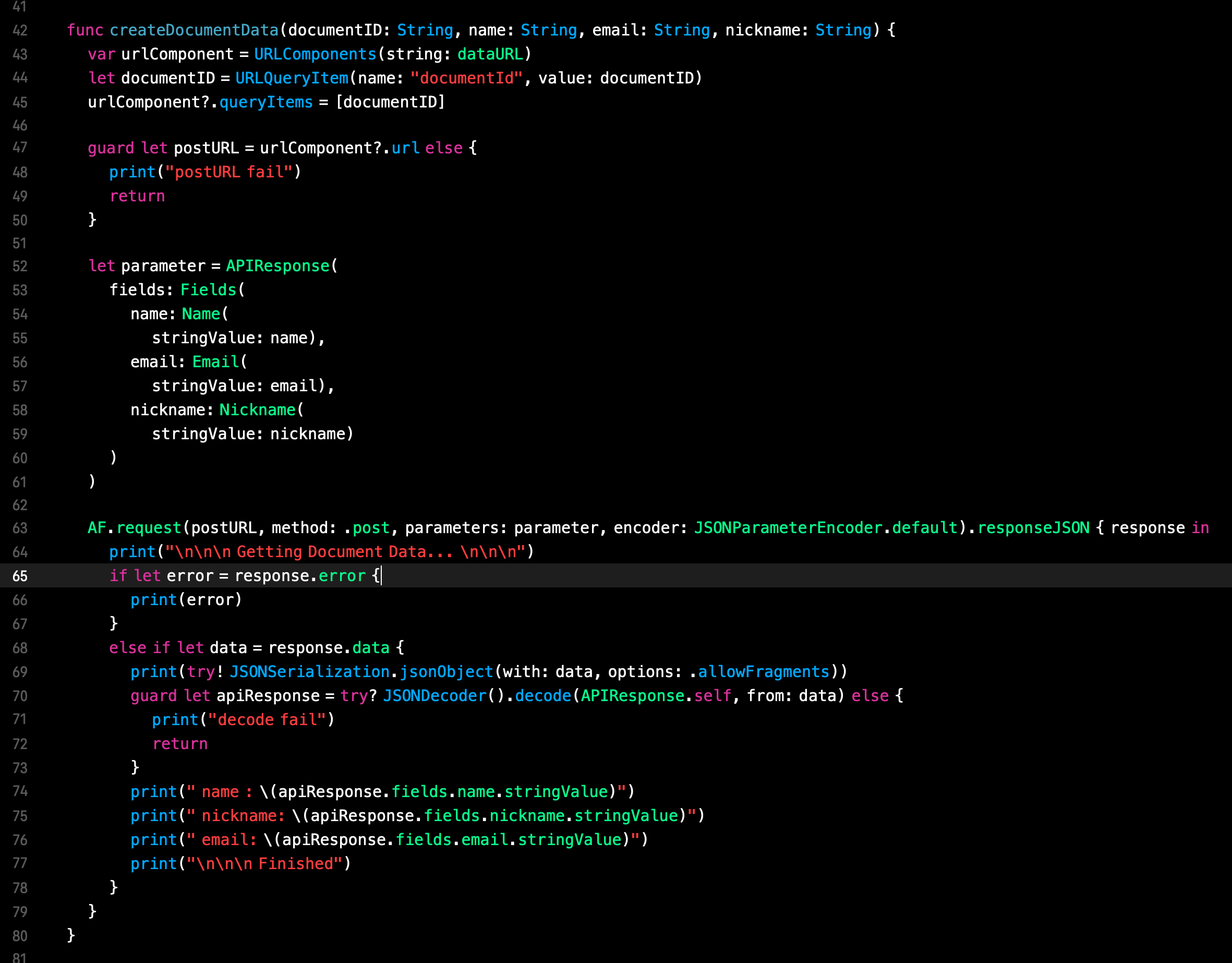
Task: Click the JSONParameterEncoder token on line 63
Action: pos(788,528)
